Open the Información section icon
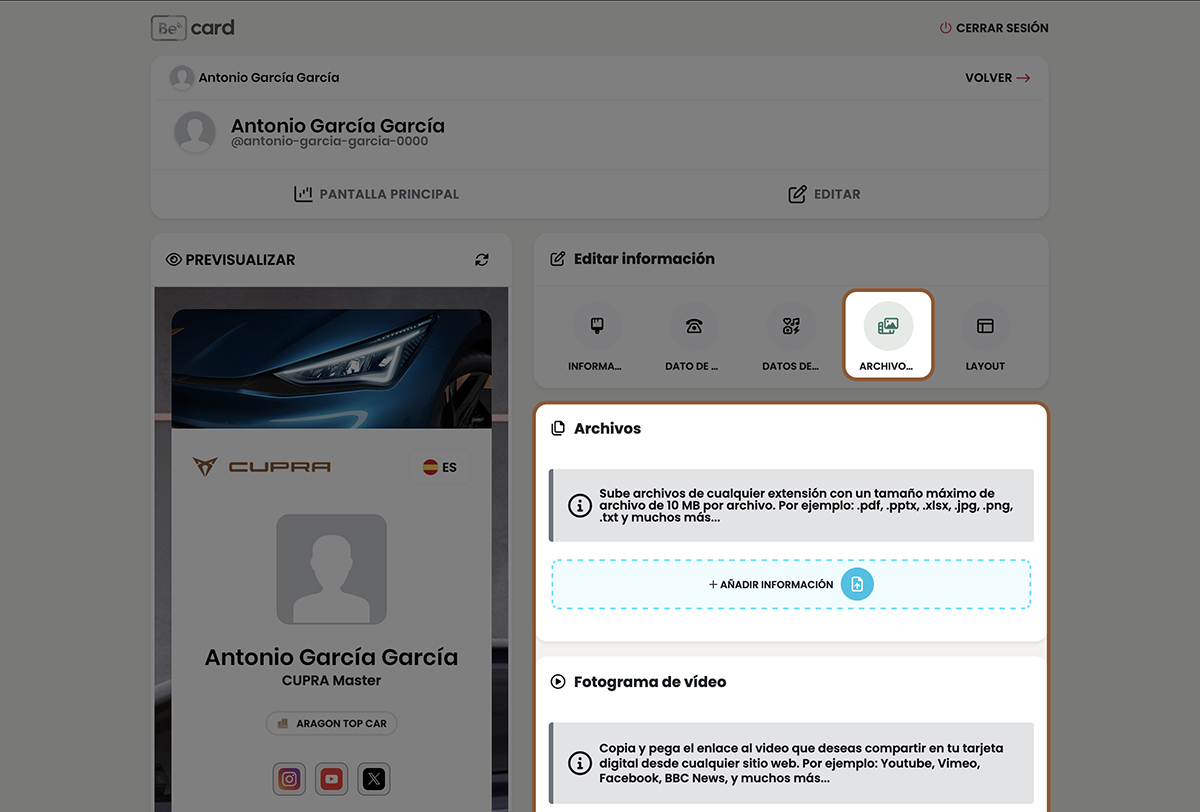This screenshot has width=1200, height=812. click(x=596, y=326)
